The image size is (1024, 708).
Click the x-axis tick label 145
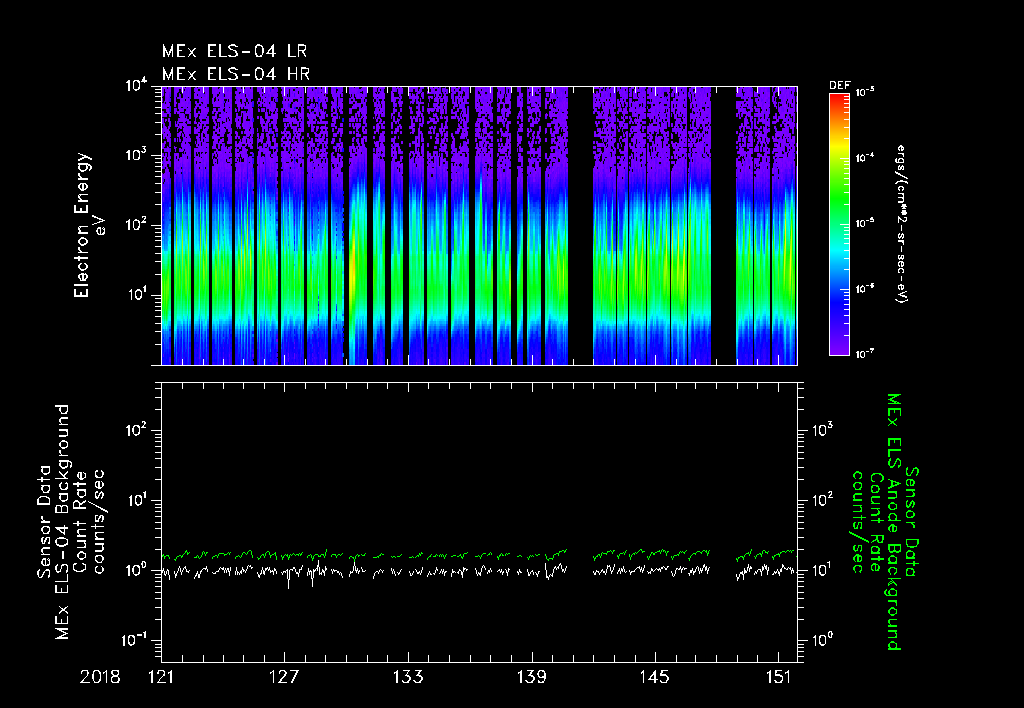pyautogui.click(x=655, y=677)
